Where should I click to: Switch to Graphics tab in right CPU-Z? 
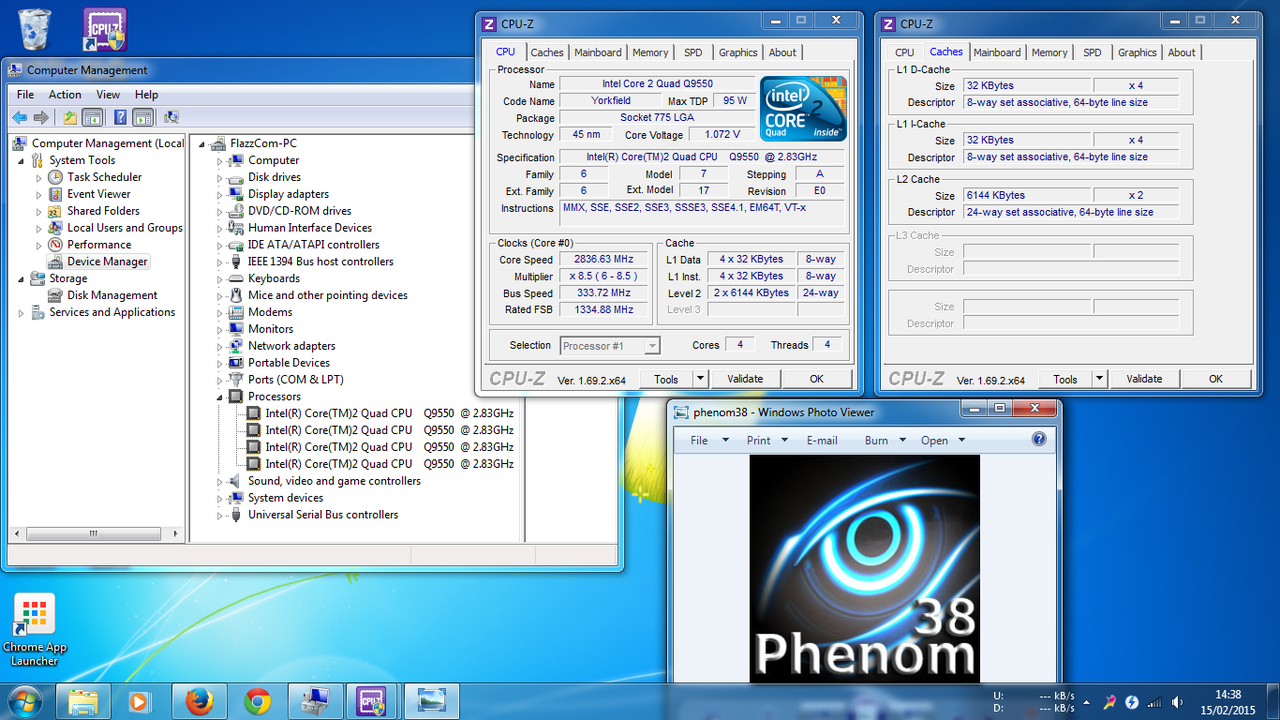(1137, 53)
